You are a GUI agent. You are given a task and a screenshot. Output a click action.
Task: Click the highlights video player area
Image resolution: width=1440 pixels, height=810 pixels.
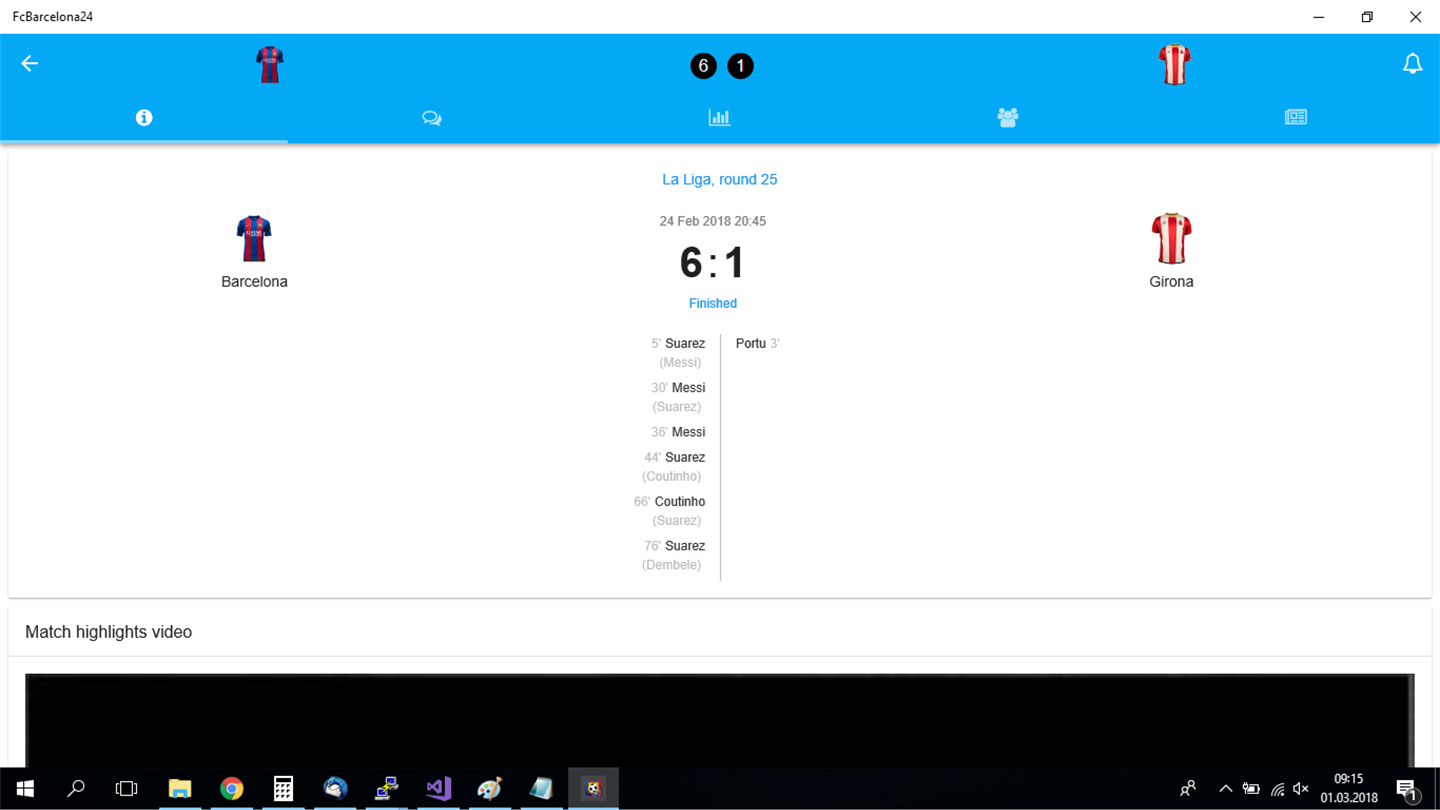click(720, 720)
